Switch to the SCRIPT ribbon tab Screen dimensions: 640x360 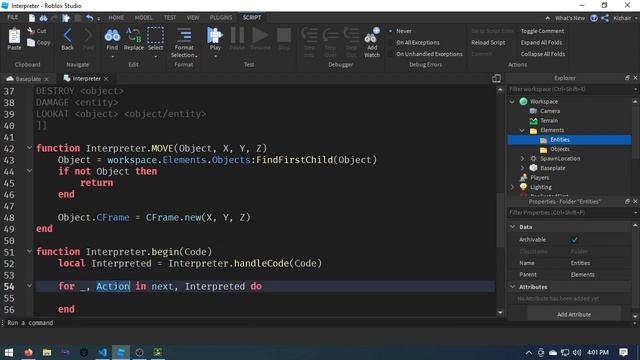point(252,18)
